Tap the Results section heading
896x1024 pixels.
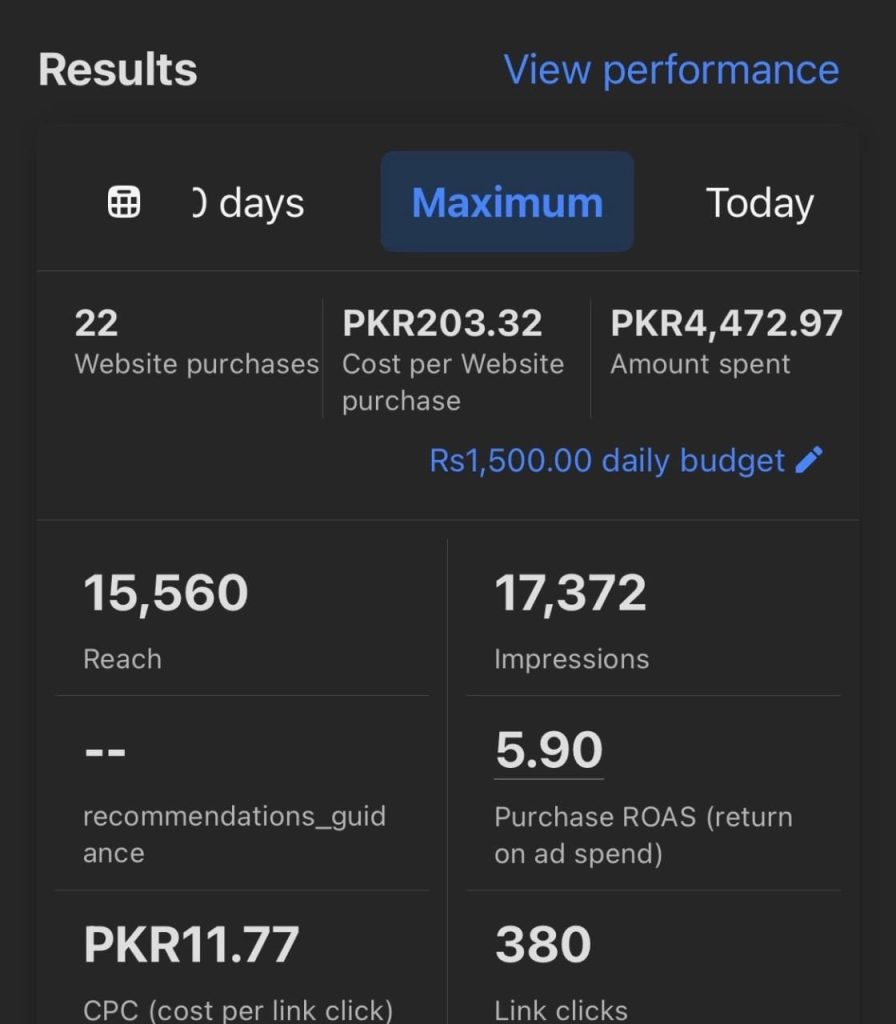click(x=118, y=70)
